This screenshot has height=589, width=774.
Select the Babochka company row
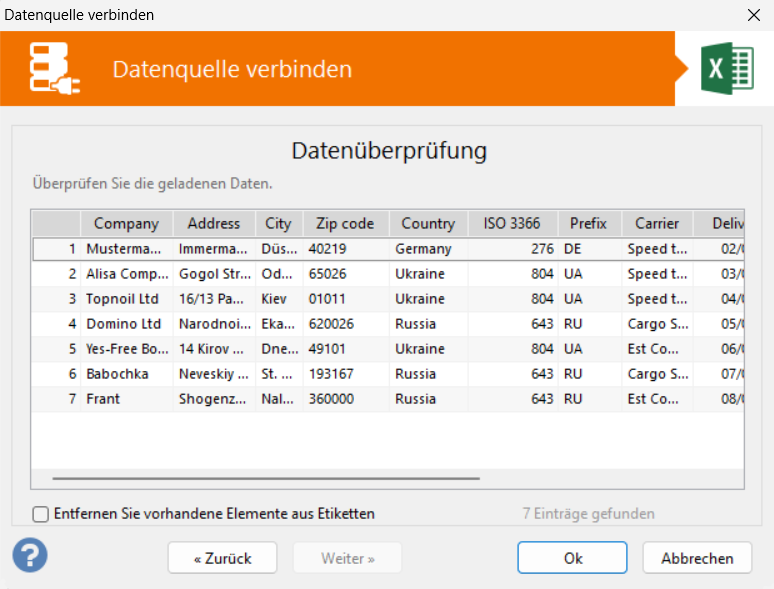point(388,374)
